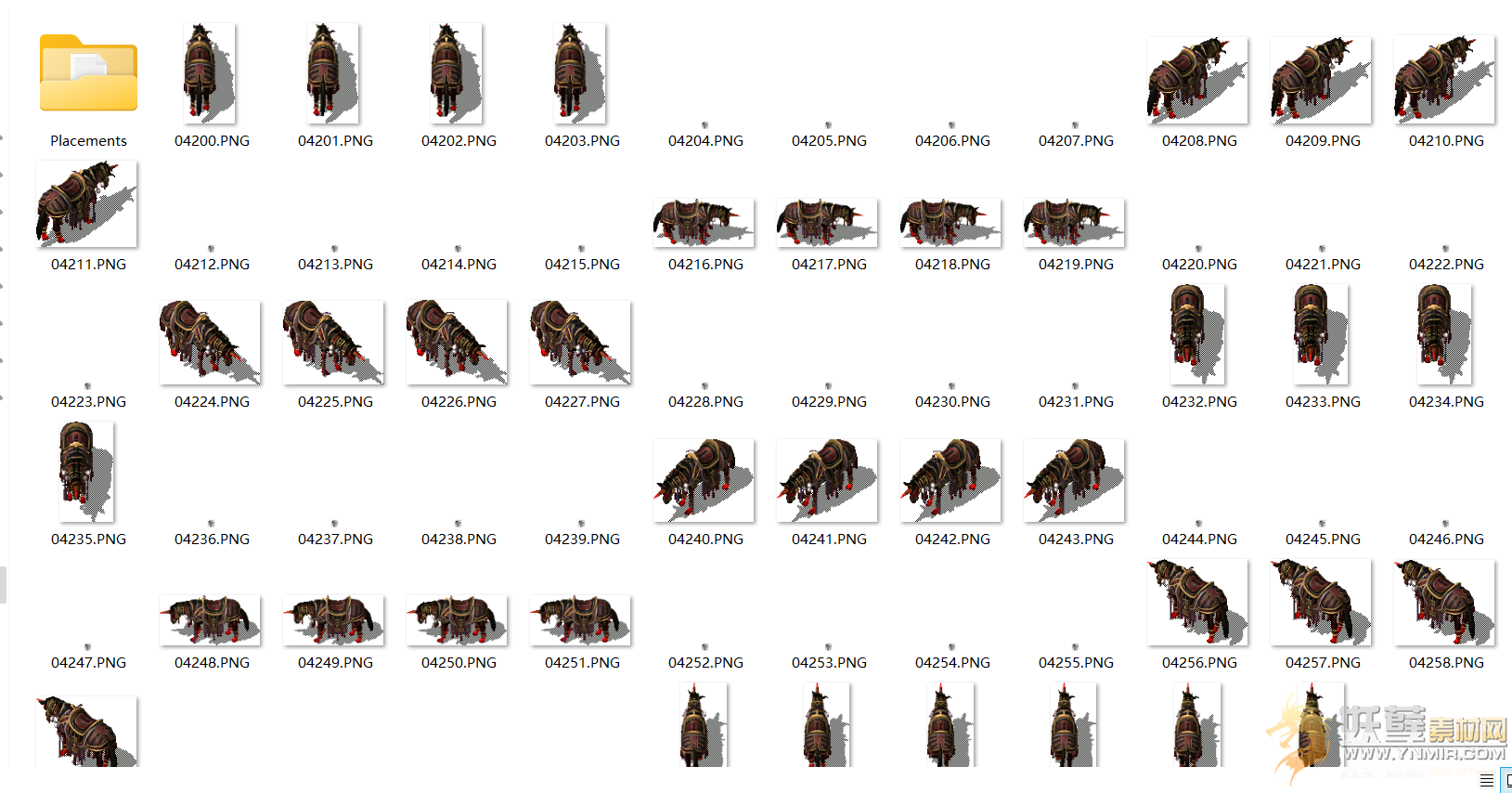Click the 04230.PNG file name
The image size is (1512, 793).
952,402
